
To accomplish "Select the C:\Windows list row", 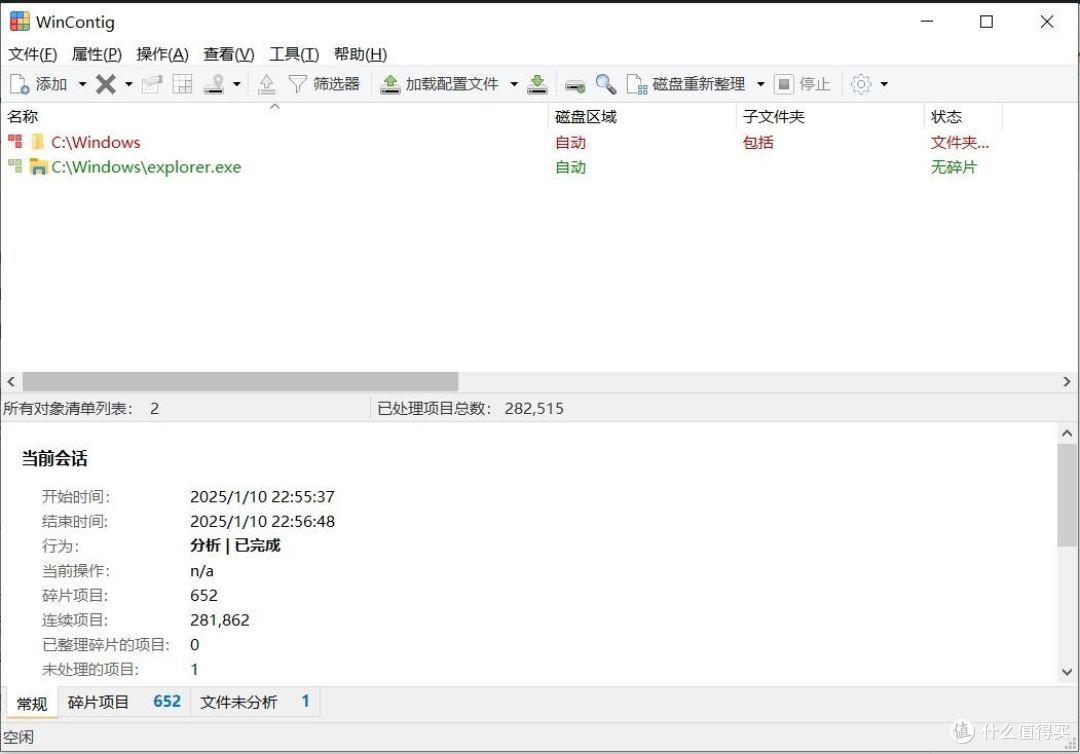I will [503, 142].
